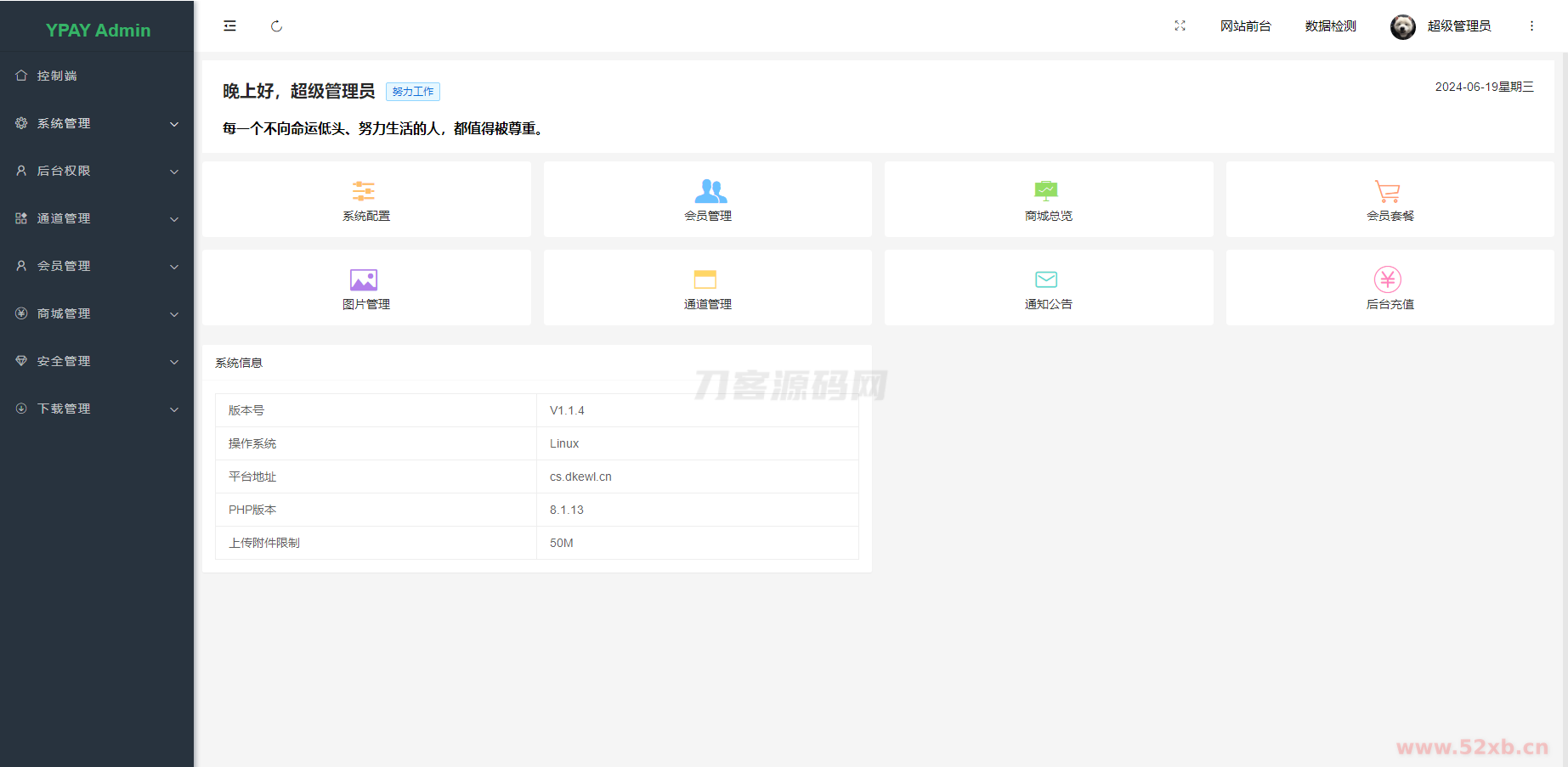Click the refresh page icon

pyautogui.click(x=276, y=26)
